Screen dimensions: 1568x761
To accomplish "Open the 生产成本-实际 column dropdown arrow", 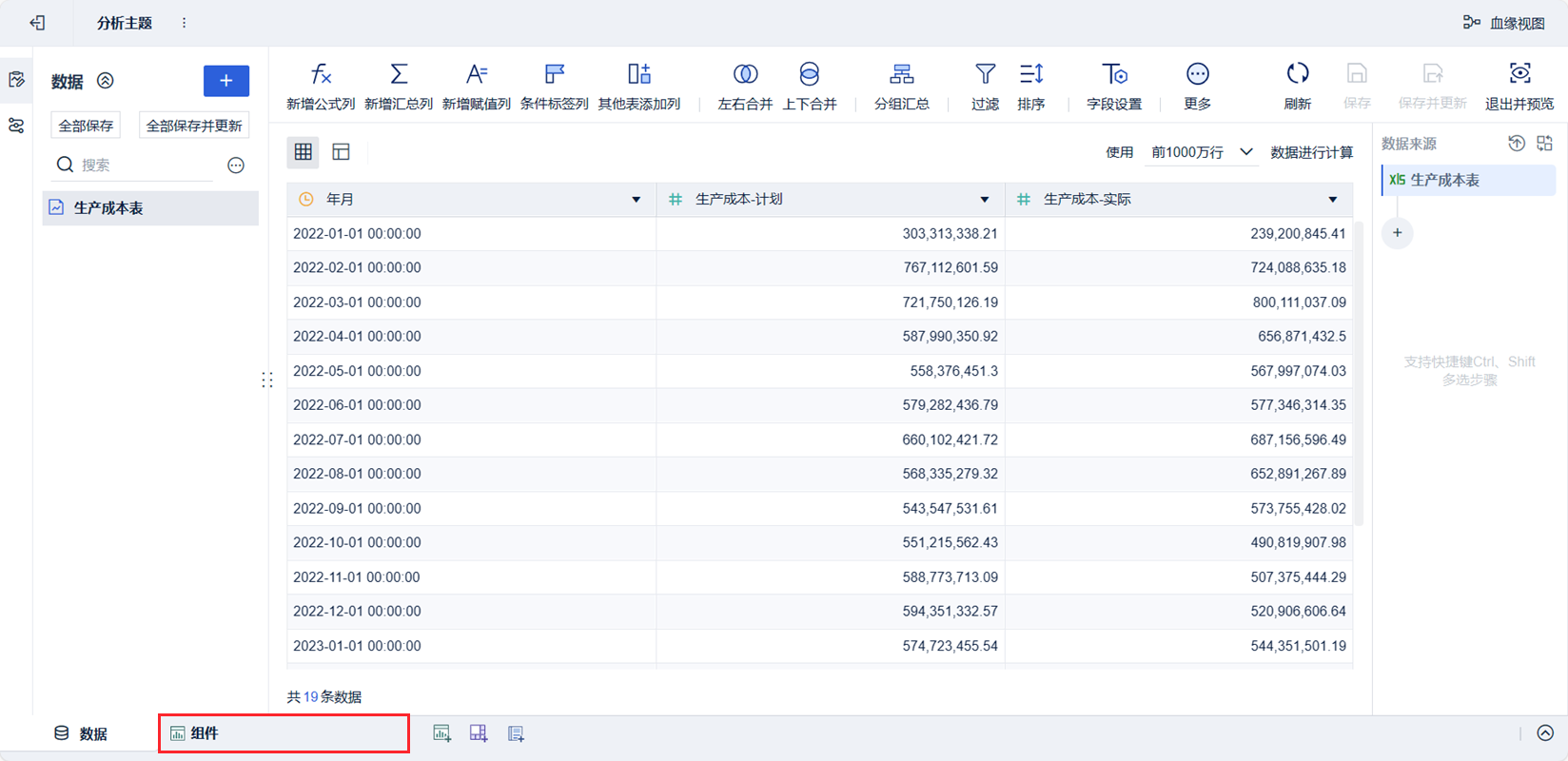I will (1333, 200).
